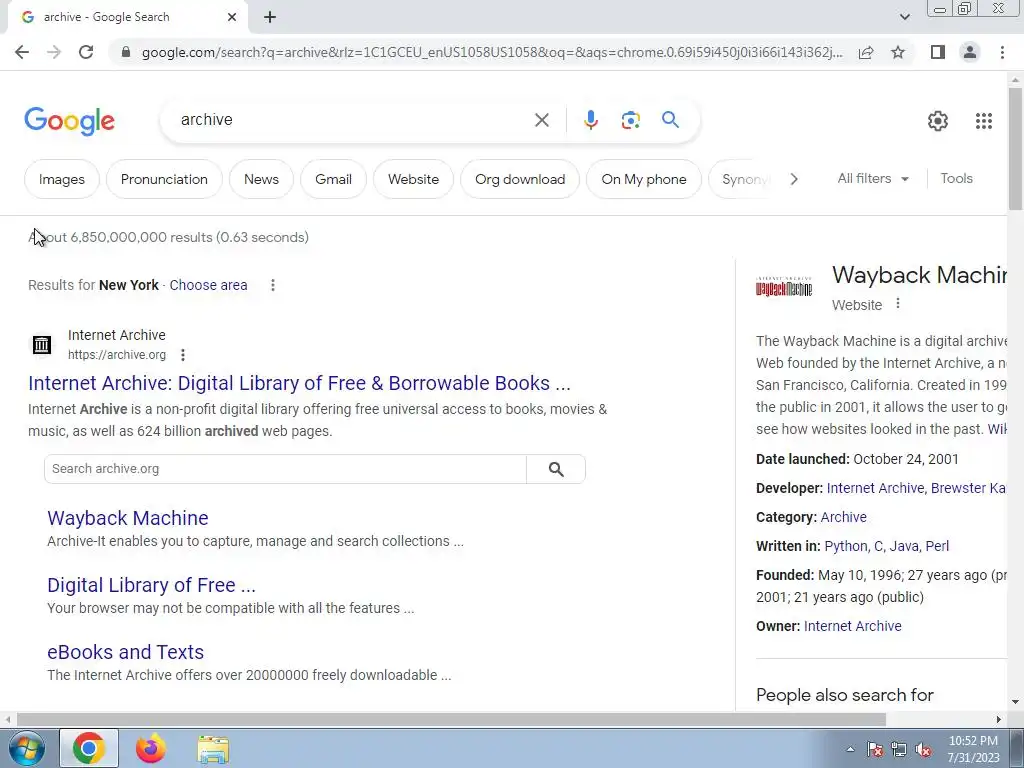1024x768 pixels.
Task: Click the Java link in Written in
Action: click(x=904, y=546)
